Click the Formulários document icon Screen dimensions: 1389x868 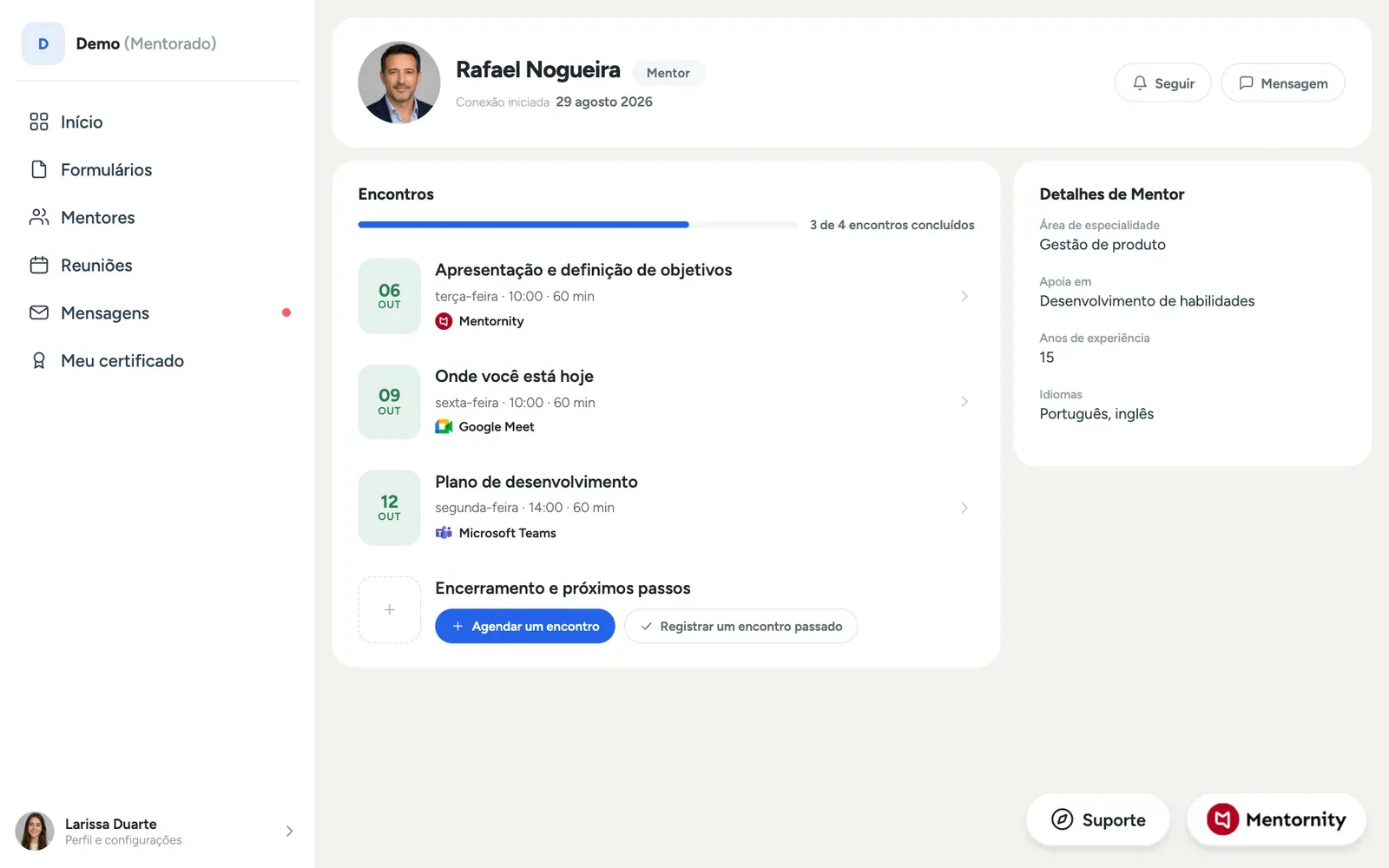click(39, 169)
